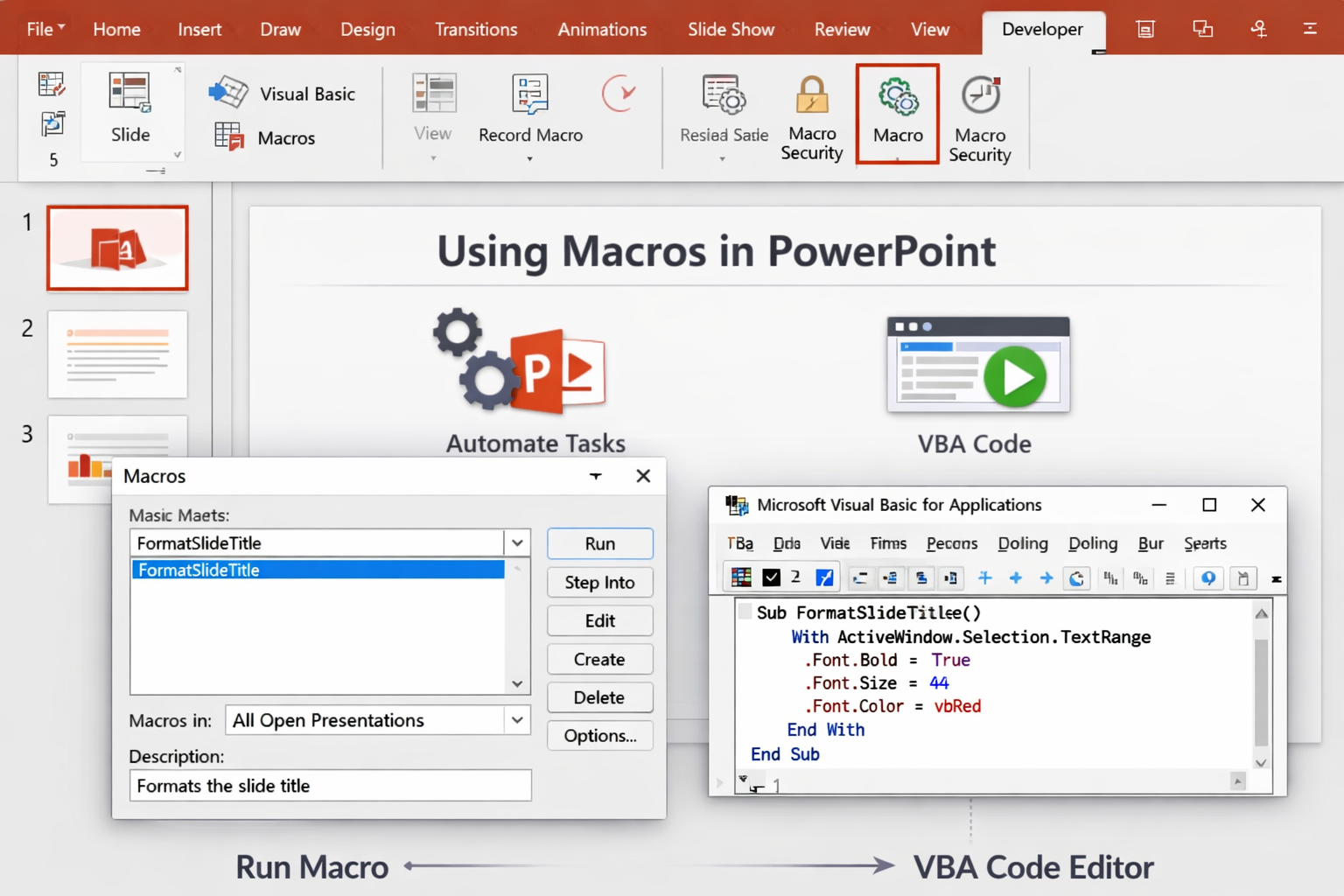Screen dimensions: 1344x896
Task: Switch to the Animations tab
Action: tap(601, 29)
